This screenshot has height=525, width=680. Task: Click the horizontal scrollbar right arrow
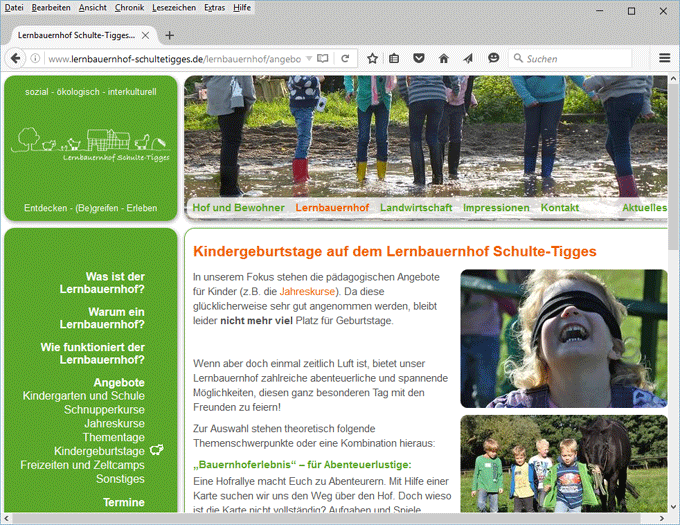(662, 518)
